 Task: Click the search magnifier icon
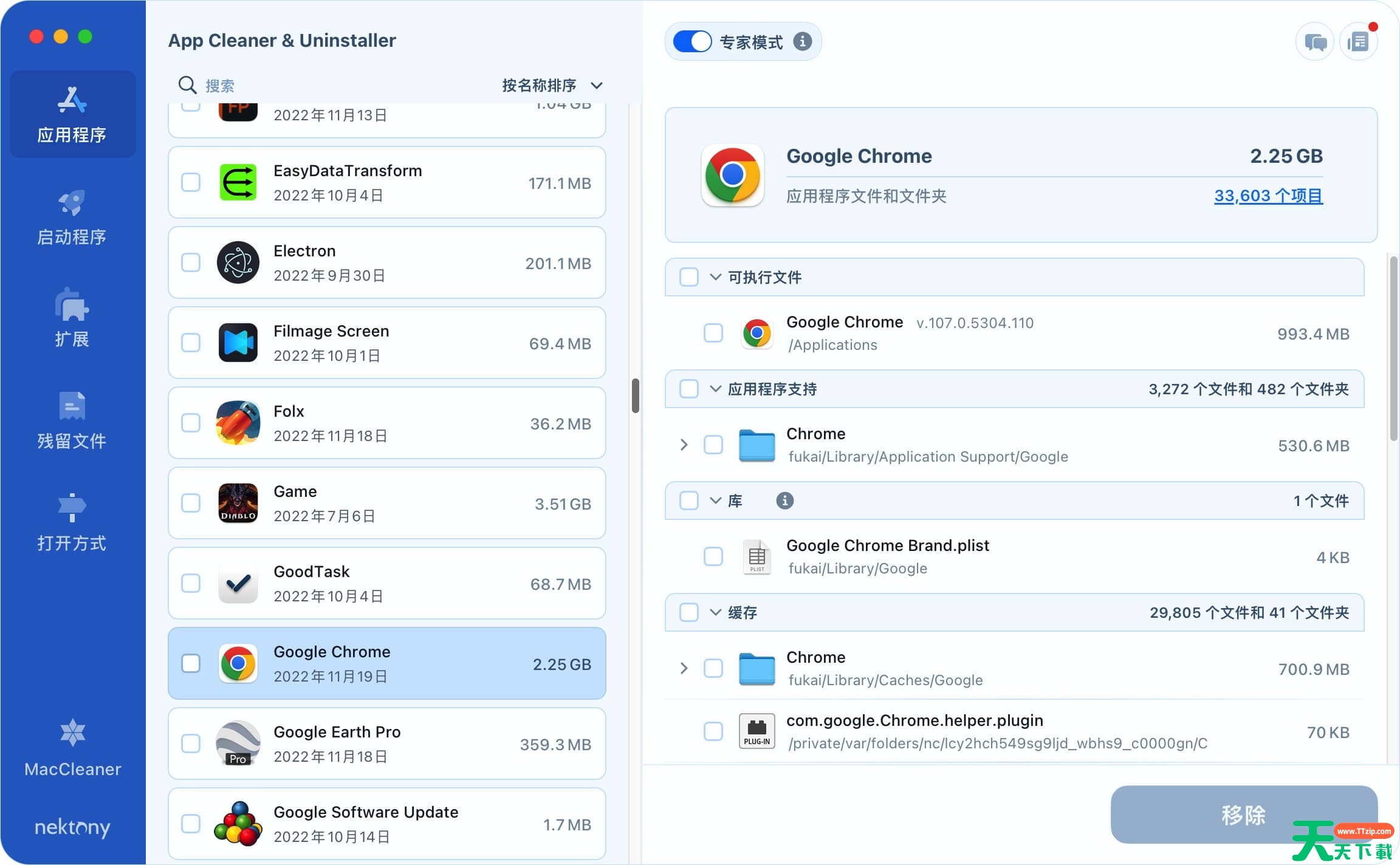coord(187,85)
